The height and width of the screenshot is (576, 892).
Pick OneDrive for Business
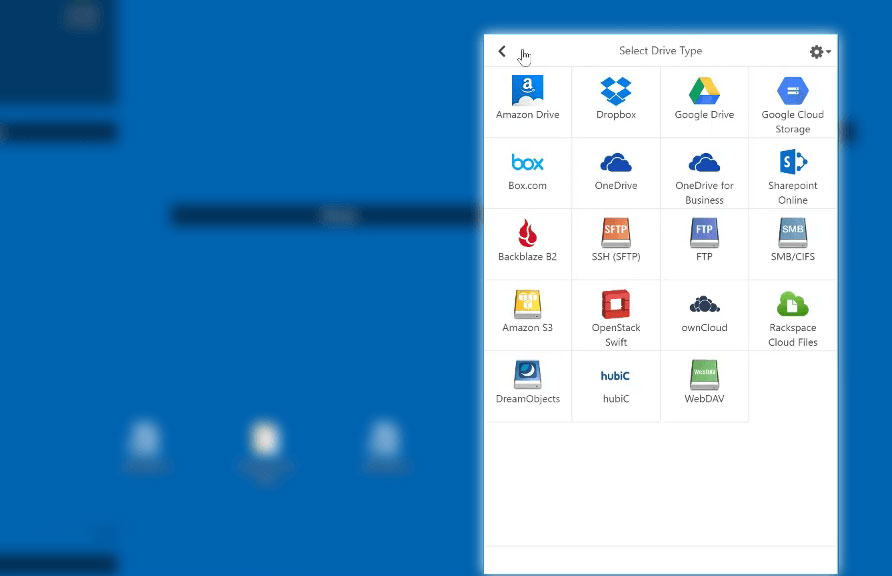point(704,163)
